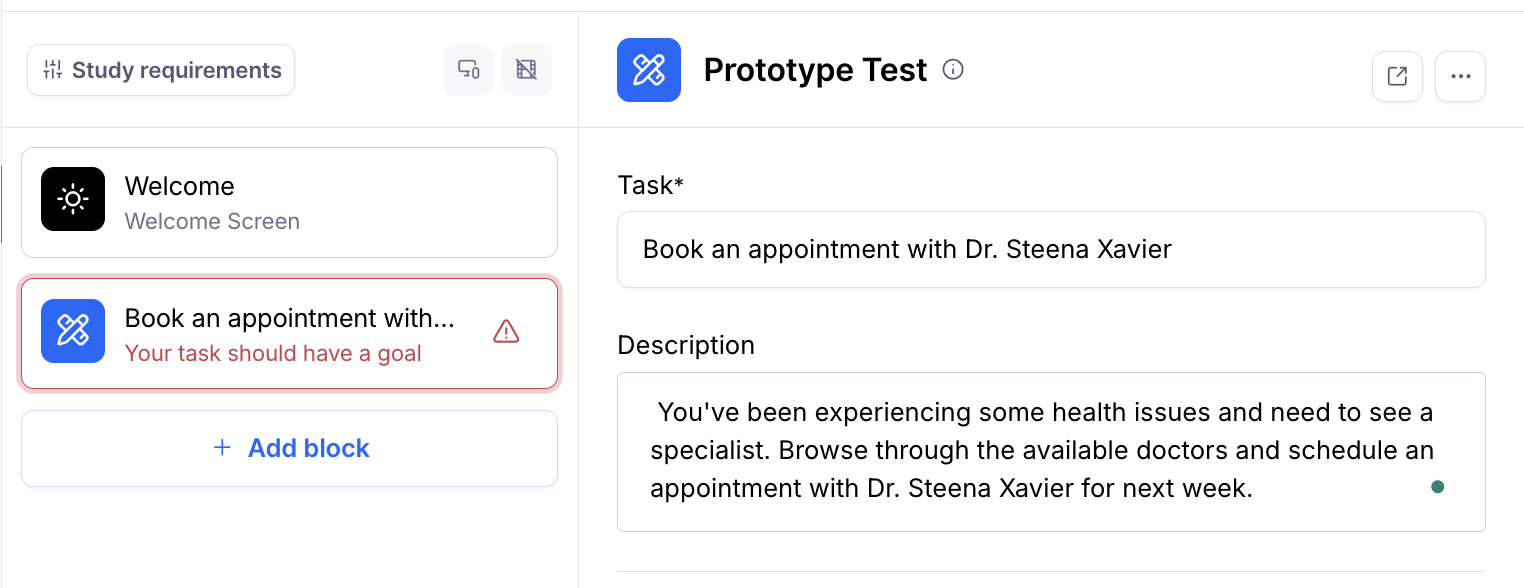Select the Welcome Screen block

[x=289, y=202]
